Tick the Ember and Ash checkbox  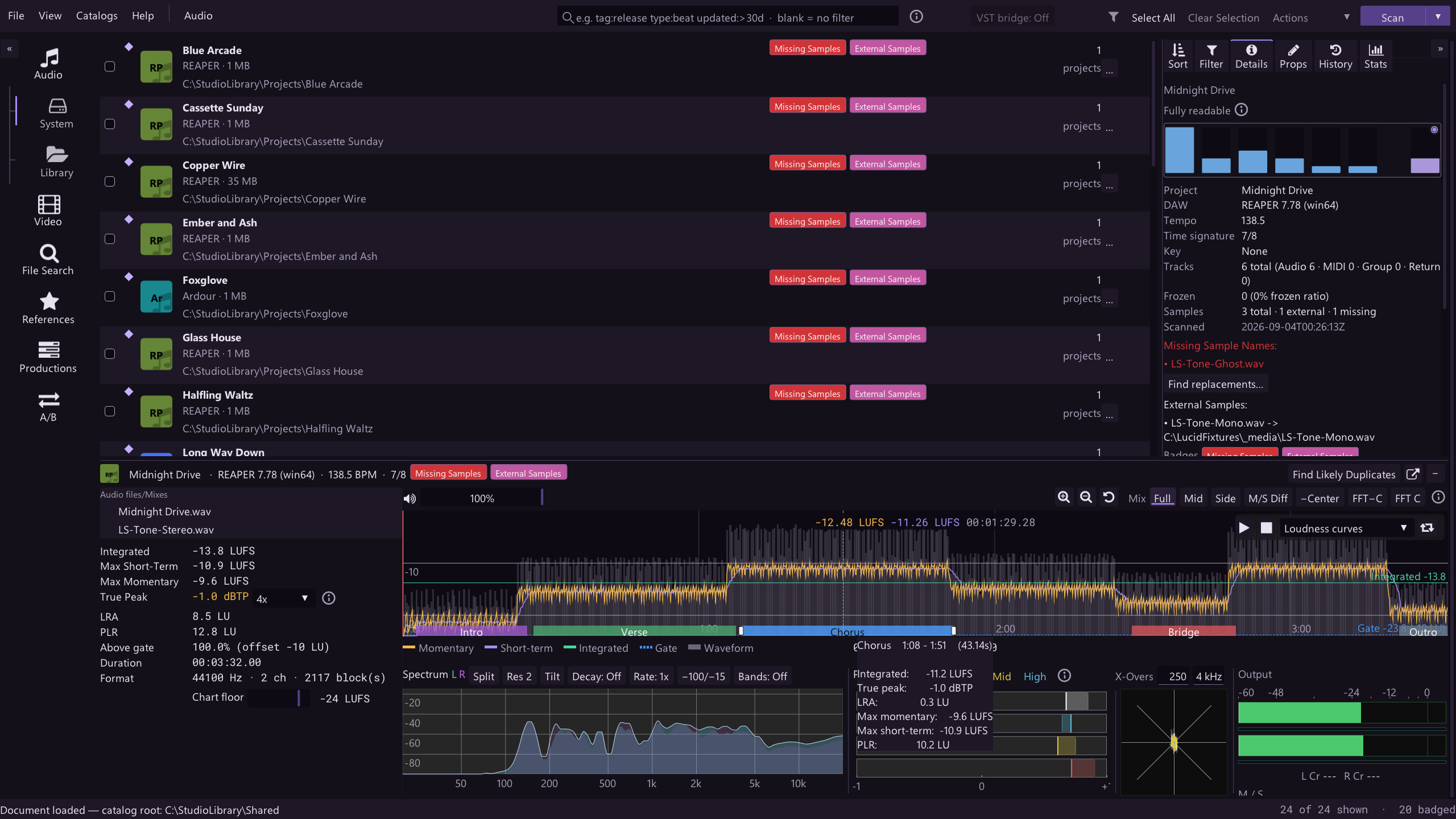(x=110, y=239)
